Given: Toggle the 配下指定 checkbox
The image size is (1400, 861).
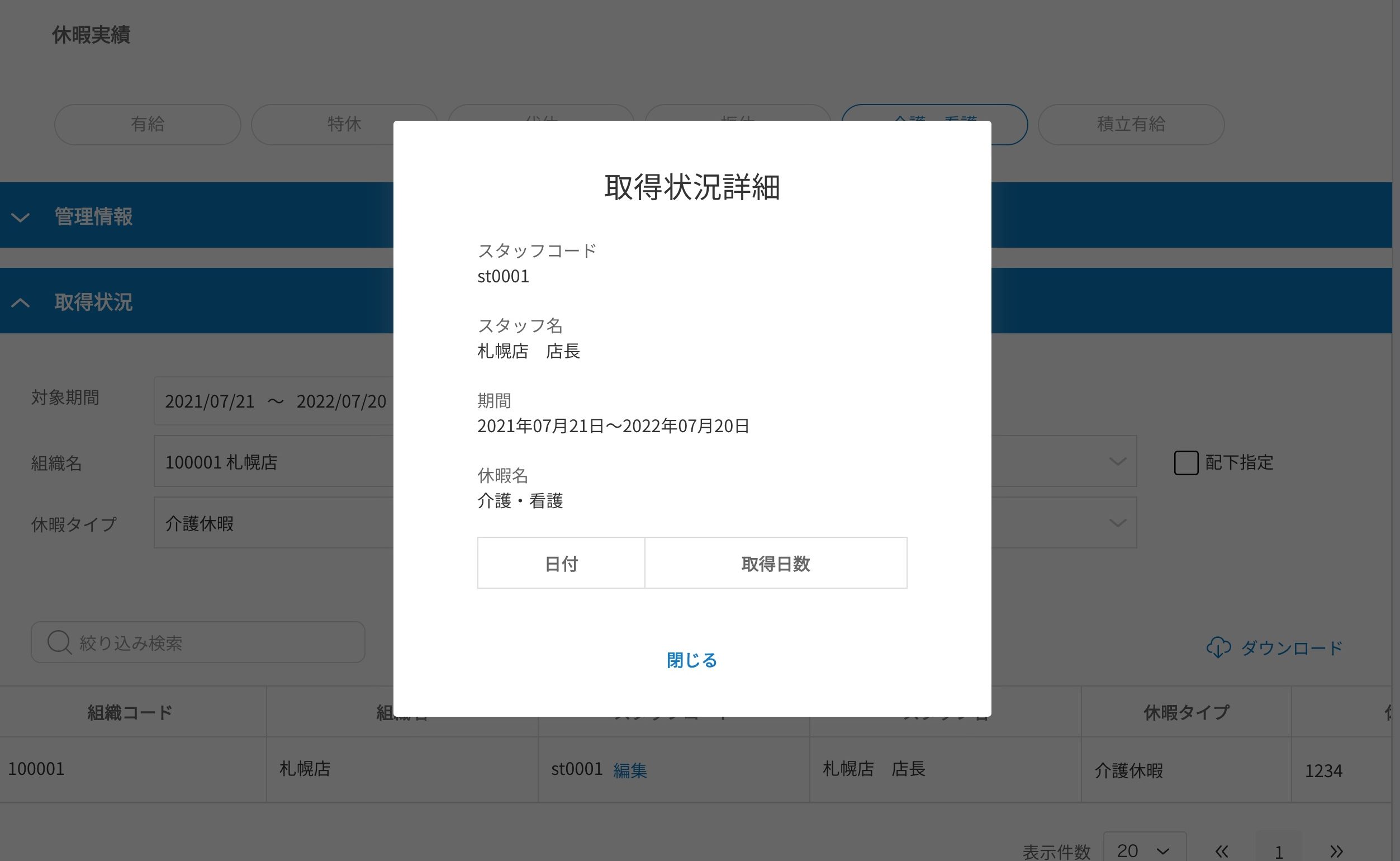Looking at the screenshot, I should [x=1186, y=462].
